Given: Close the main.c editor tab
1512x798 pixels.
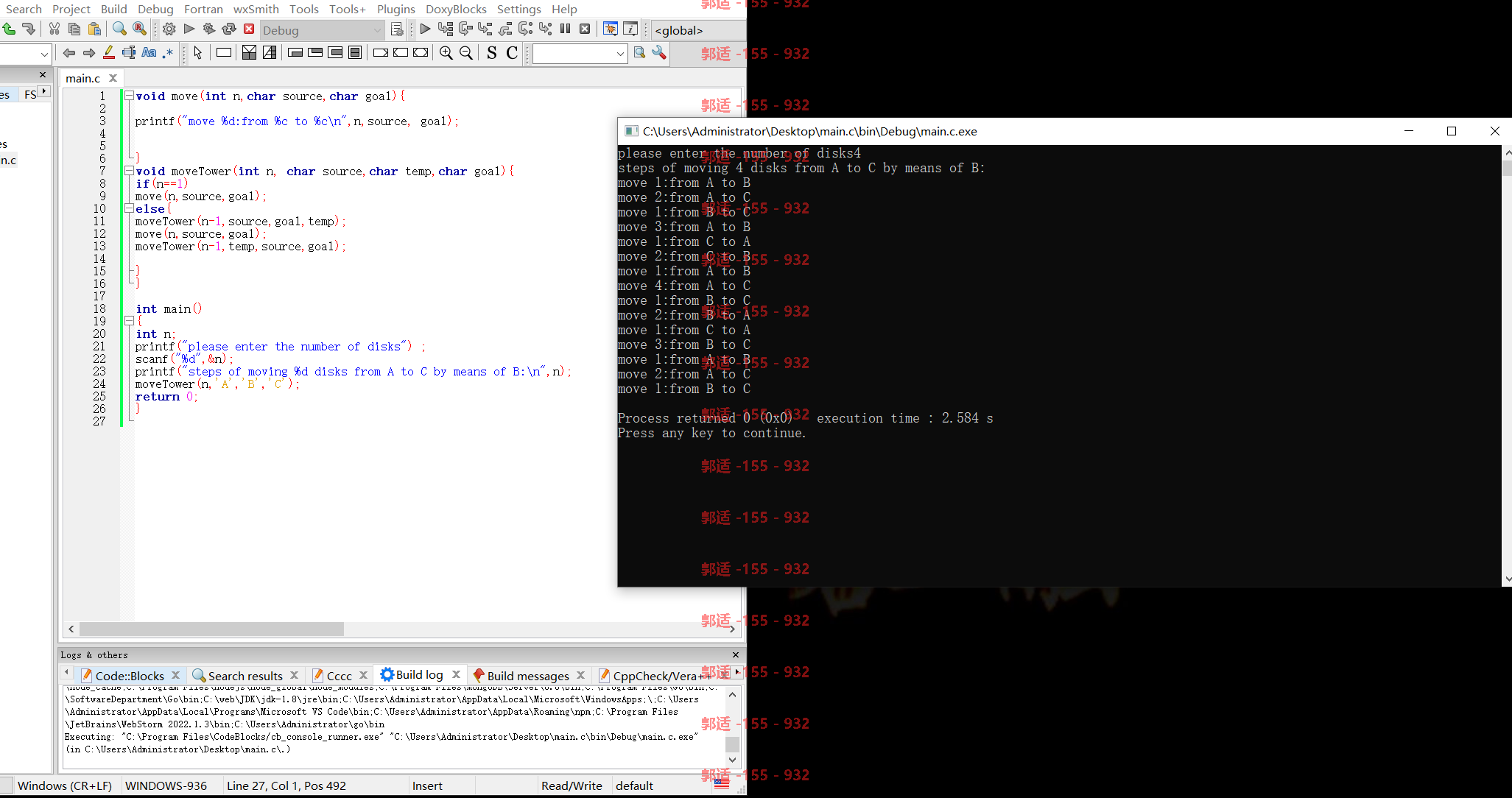Looking at the screenshot, I should [x=113, y=78].
